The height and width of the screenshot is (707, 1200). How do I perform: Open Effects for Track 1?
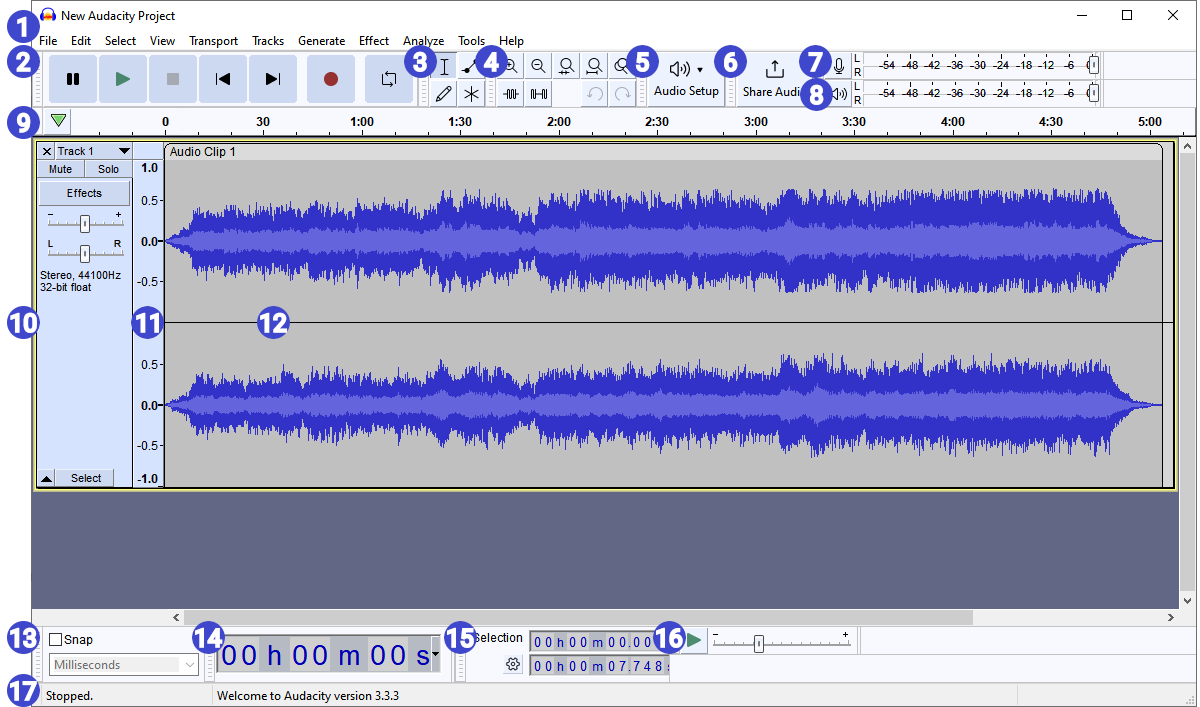tap(84, 192)
